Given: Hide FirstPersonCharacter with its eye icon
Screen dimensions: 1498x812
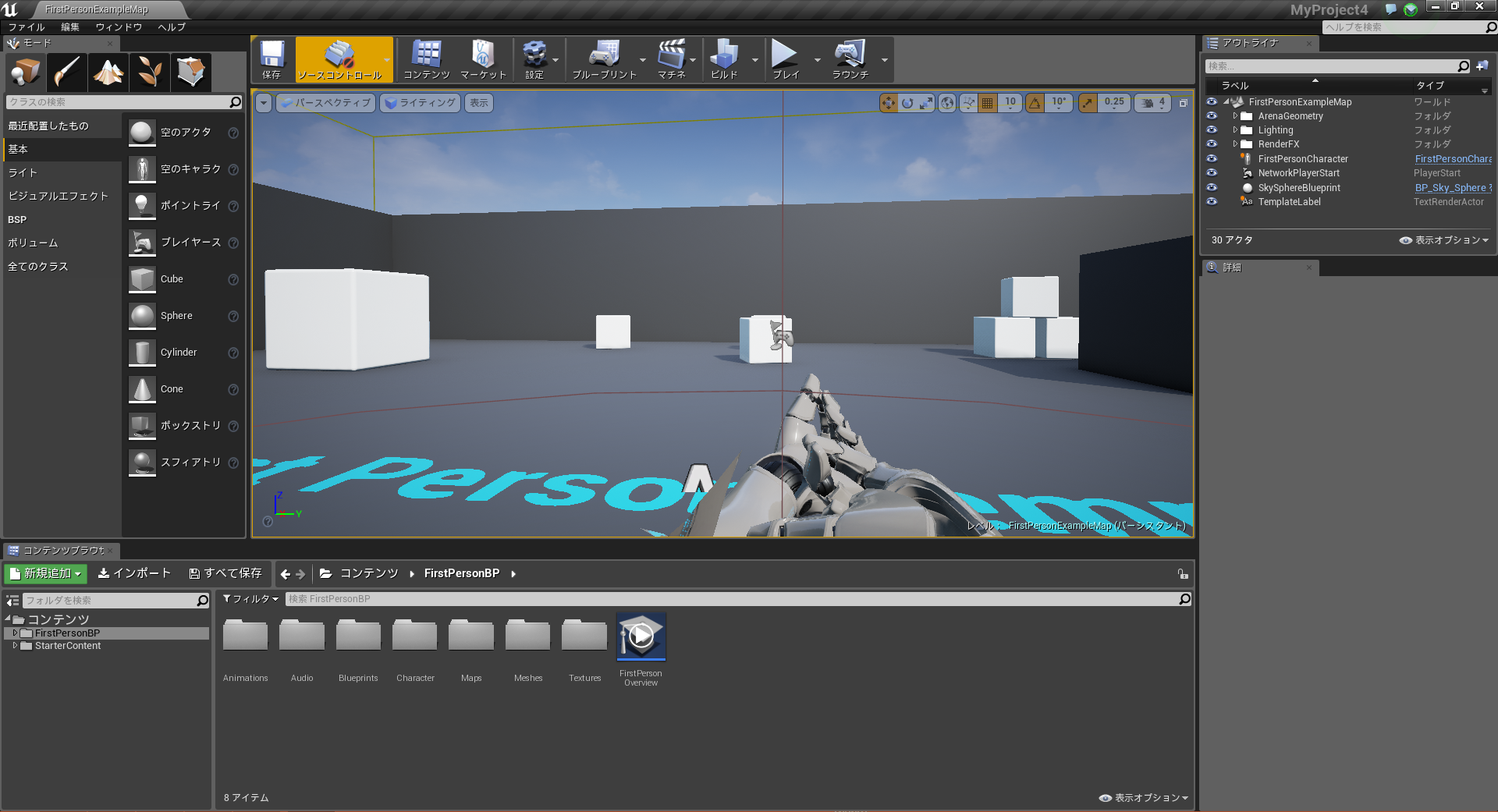Looking at the screenshot, I should point(1212,159).
